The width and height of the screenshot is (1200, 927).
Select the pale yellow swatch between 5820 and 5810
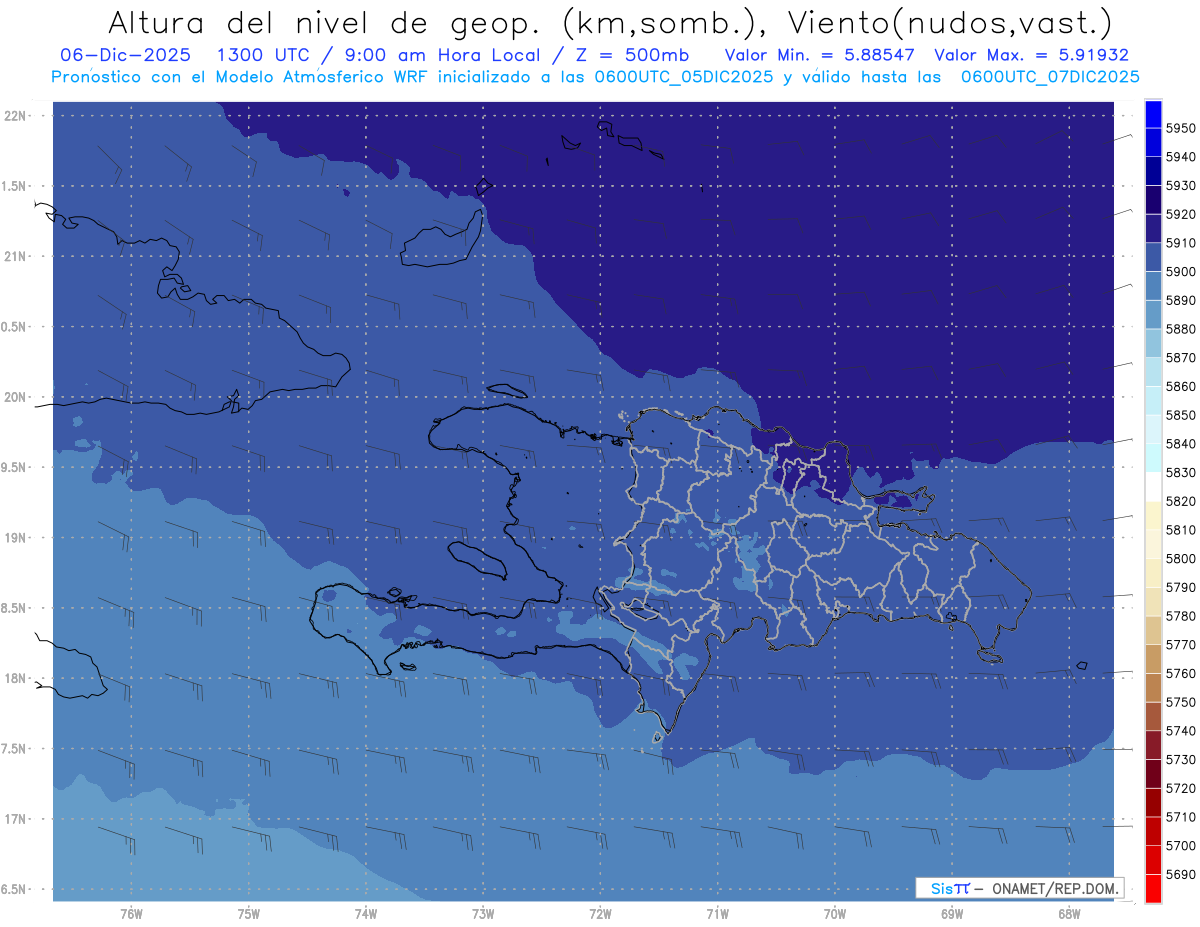1152,515
